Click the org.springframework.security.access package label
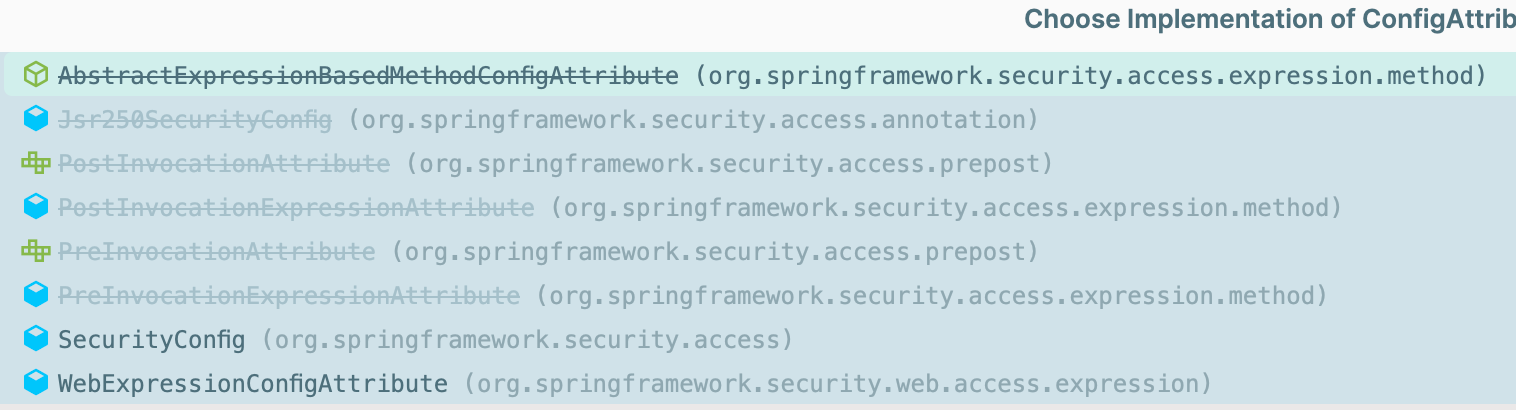Image resolution: width=1516 pixels, height=410 pixels. tap(527, 340)
